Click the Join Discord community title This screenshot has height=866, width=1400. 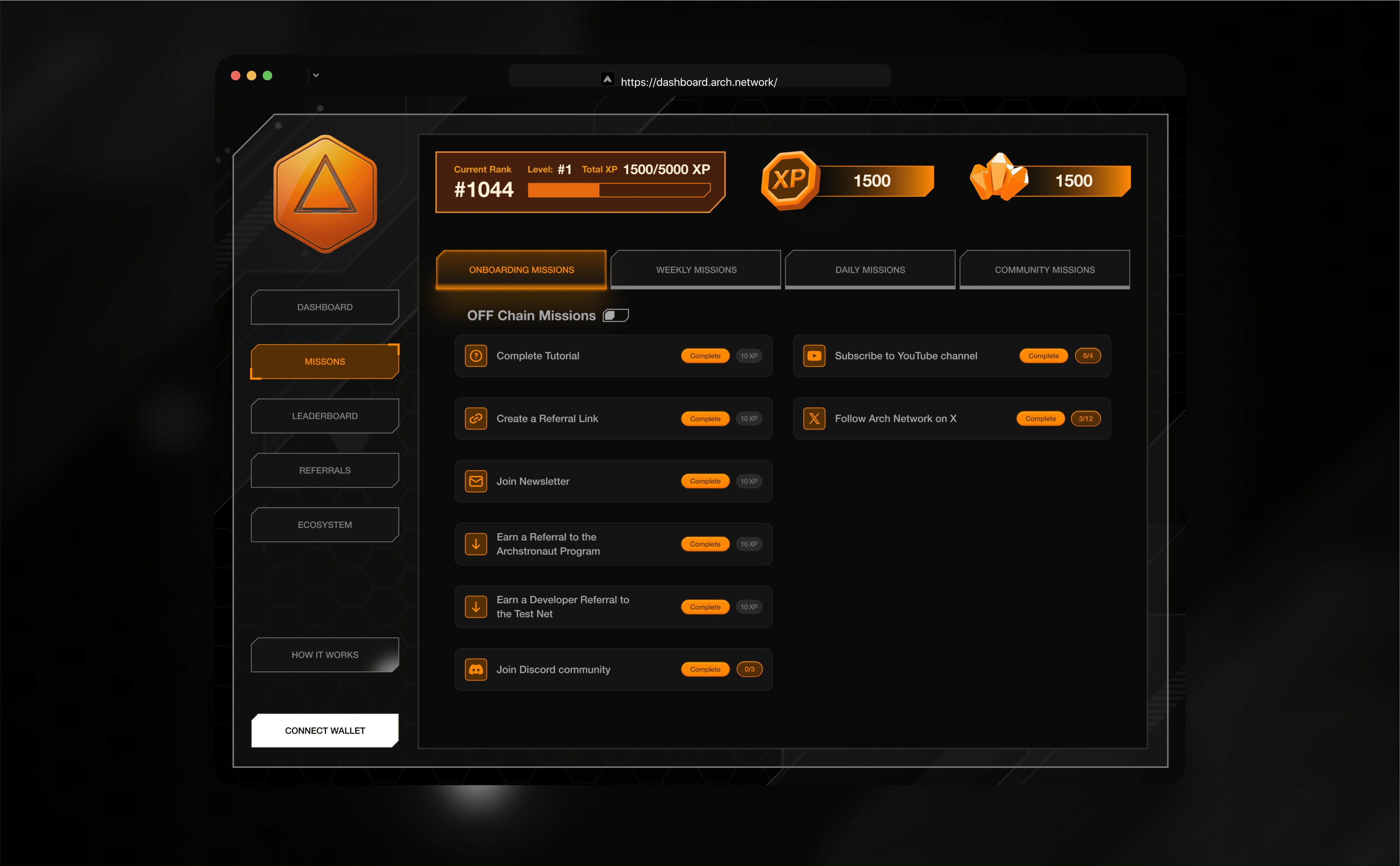click(553, 670)
